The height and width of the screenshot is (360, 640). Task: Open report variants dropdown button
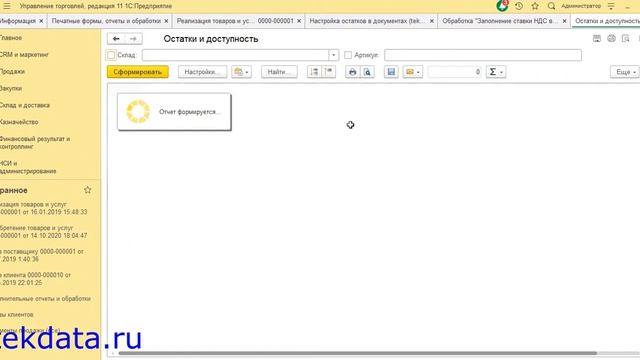click(x=241, y=72)
